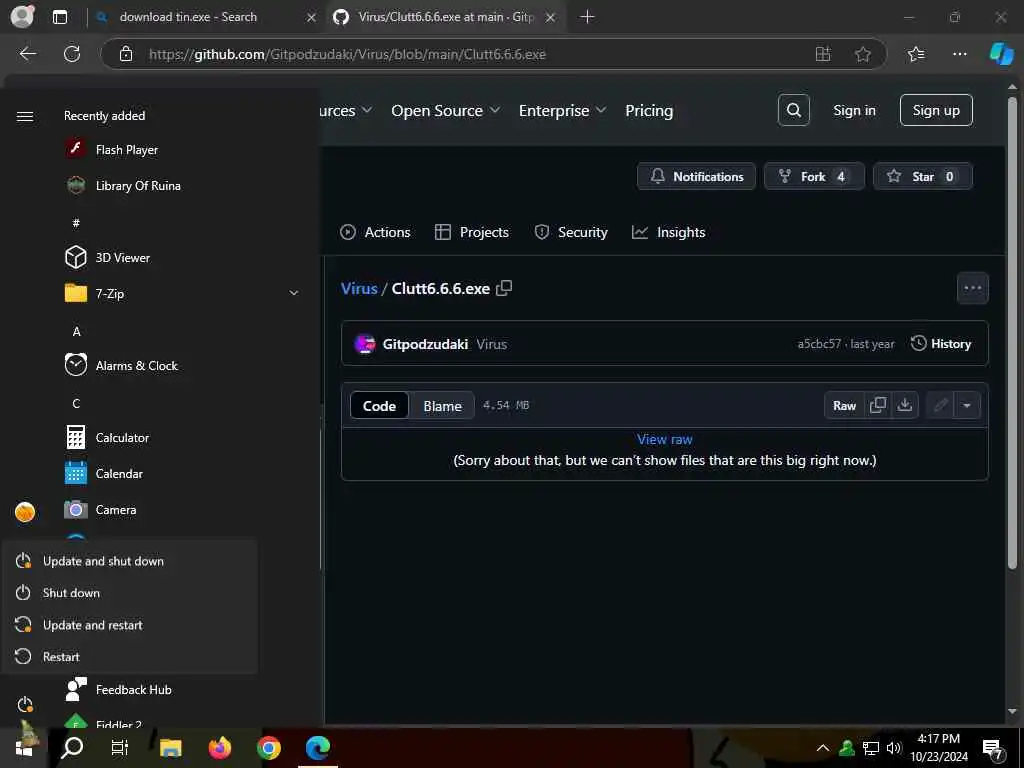Click the volume speaker tray icon
The width and height of the screenshot is (1024, 768).
pyautogui.click(x=893, y=748)
